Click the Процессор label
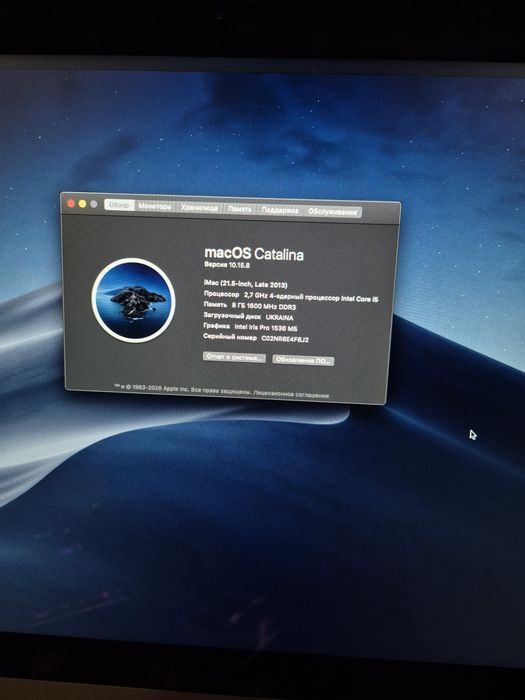 coord(221,294)
